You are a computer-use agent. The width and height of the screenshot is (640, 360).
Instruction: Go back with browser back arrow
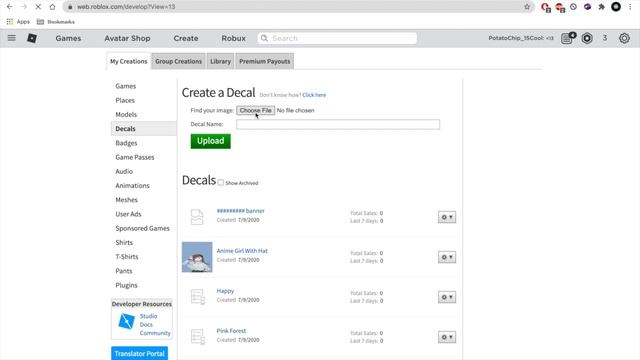pos(9,7)
